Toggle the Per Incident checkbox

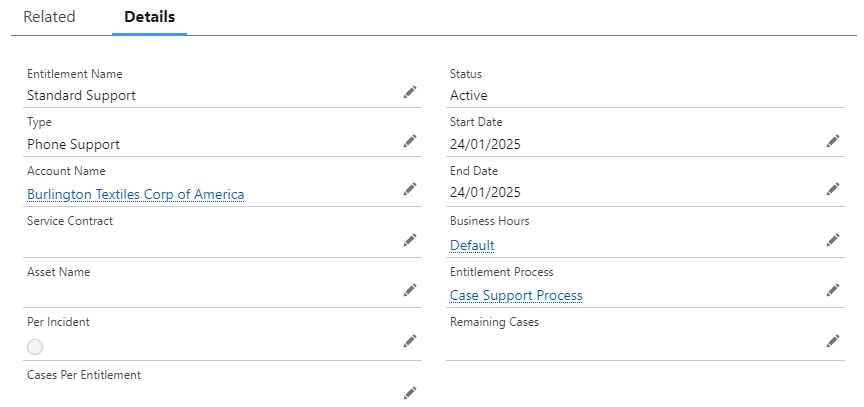click(x=35, y=347)
